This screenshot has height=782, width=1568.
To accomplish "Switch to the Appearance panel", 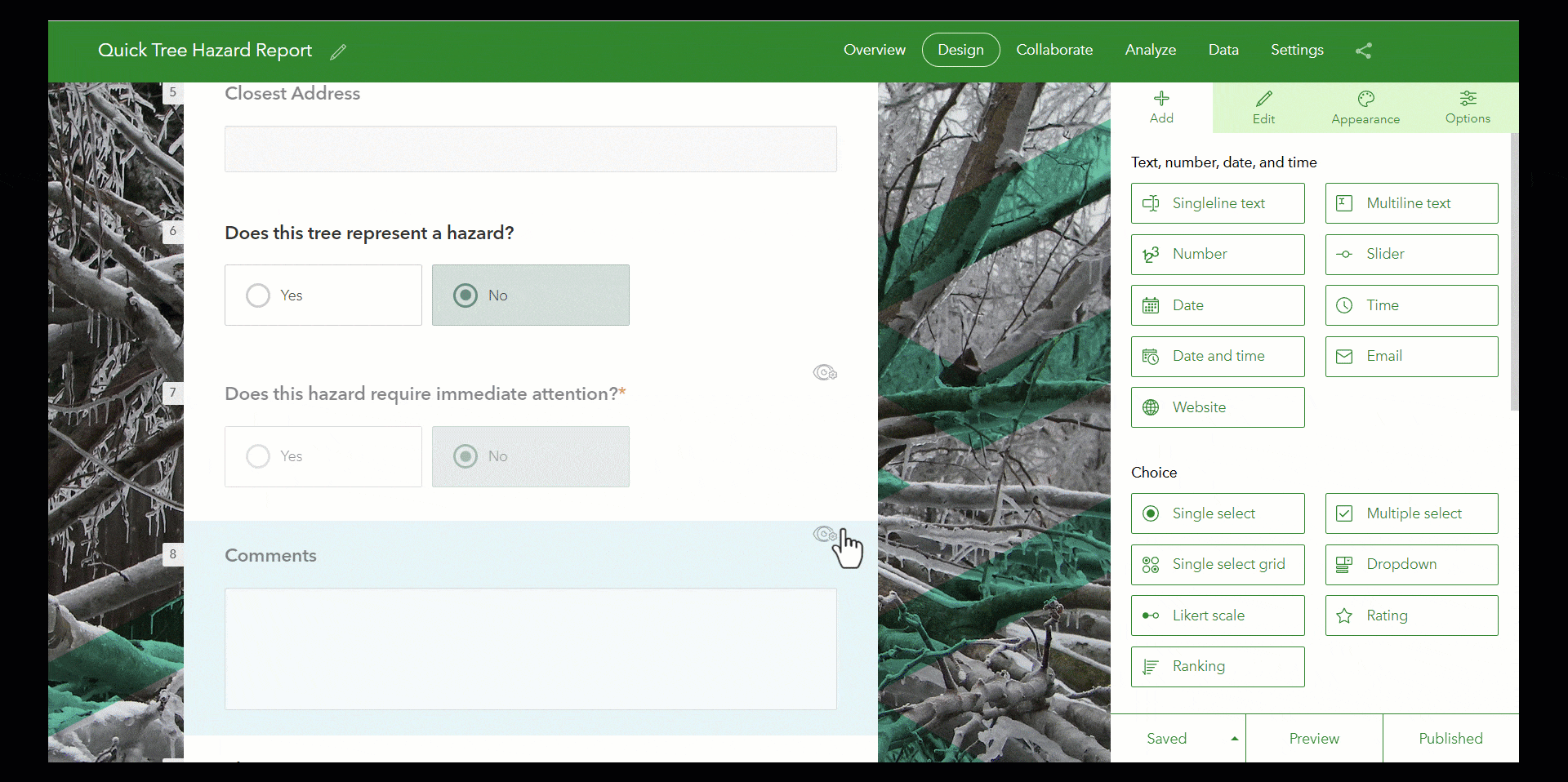I will tap(1365, 107).
